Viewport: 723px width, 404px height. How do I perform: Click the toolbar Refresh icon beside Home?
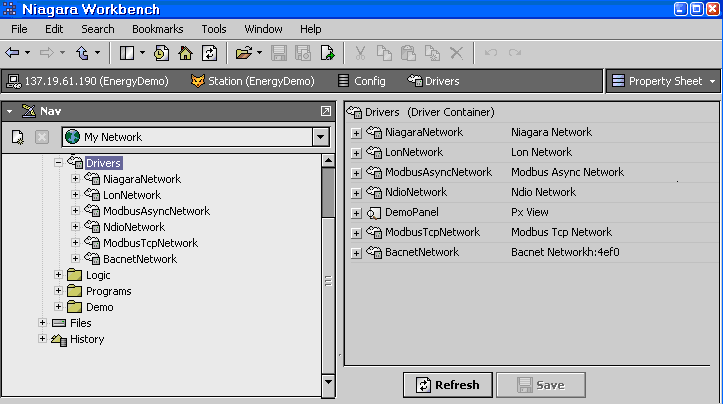click(x=210, y=52)
